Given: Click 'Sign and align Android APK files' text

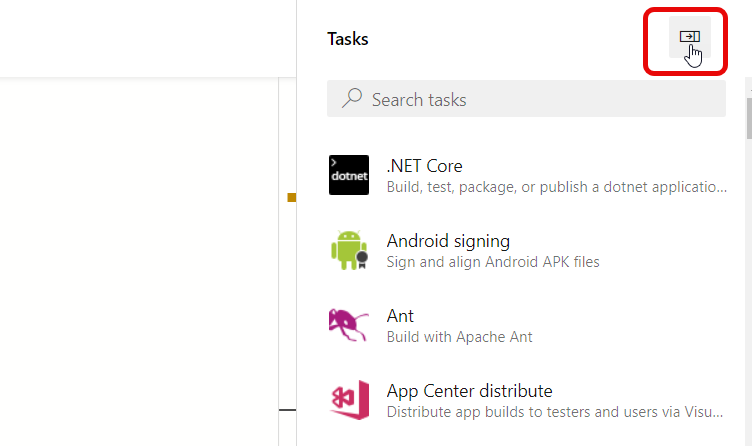Looking at the screenshot, I should coord(492,262).
